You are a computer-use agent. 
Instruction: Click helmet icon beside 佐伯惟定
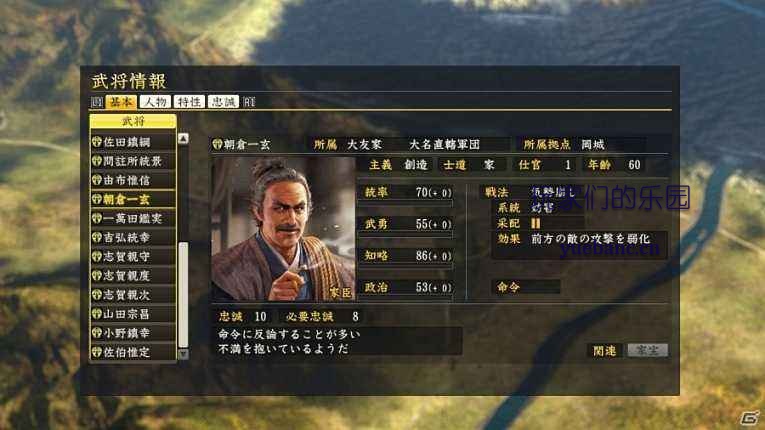tap(97, 352)
